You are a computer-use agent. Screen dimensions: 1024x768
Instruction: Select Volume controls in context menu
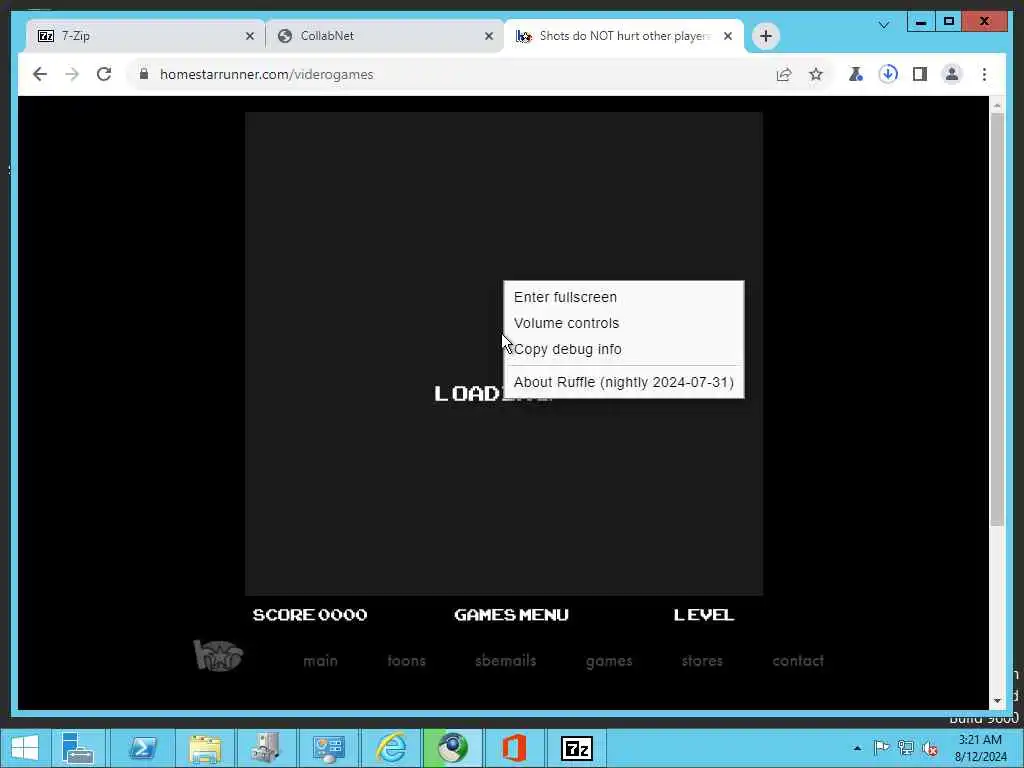point(624,323)
